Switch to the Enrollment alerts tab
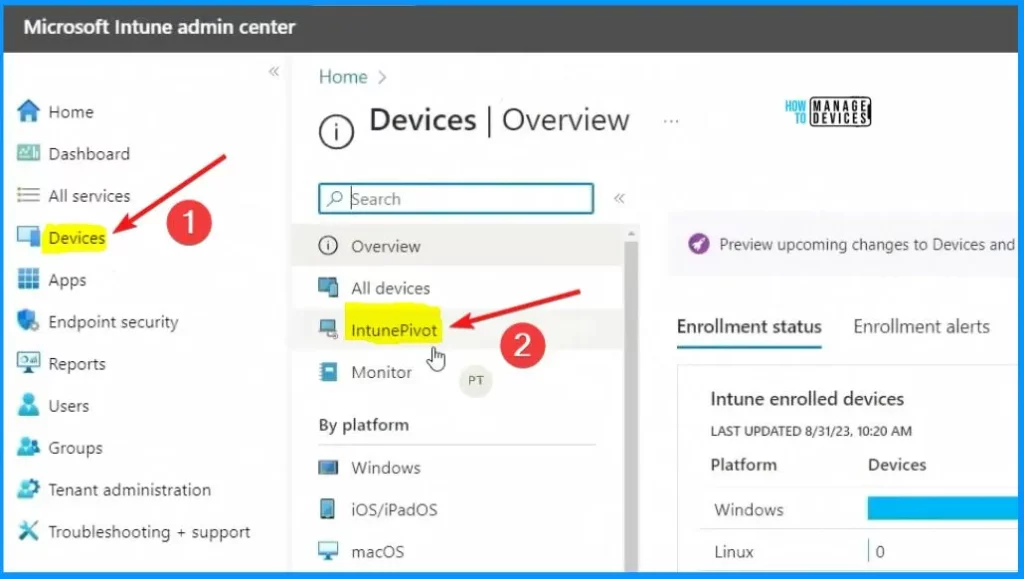 coord(921,326)
